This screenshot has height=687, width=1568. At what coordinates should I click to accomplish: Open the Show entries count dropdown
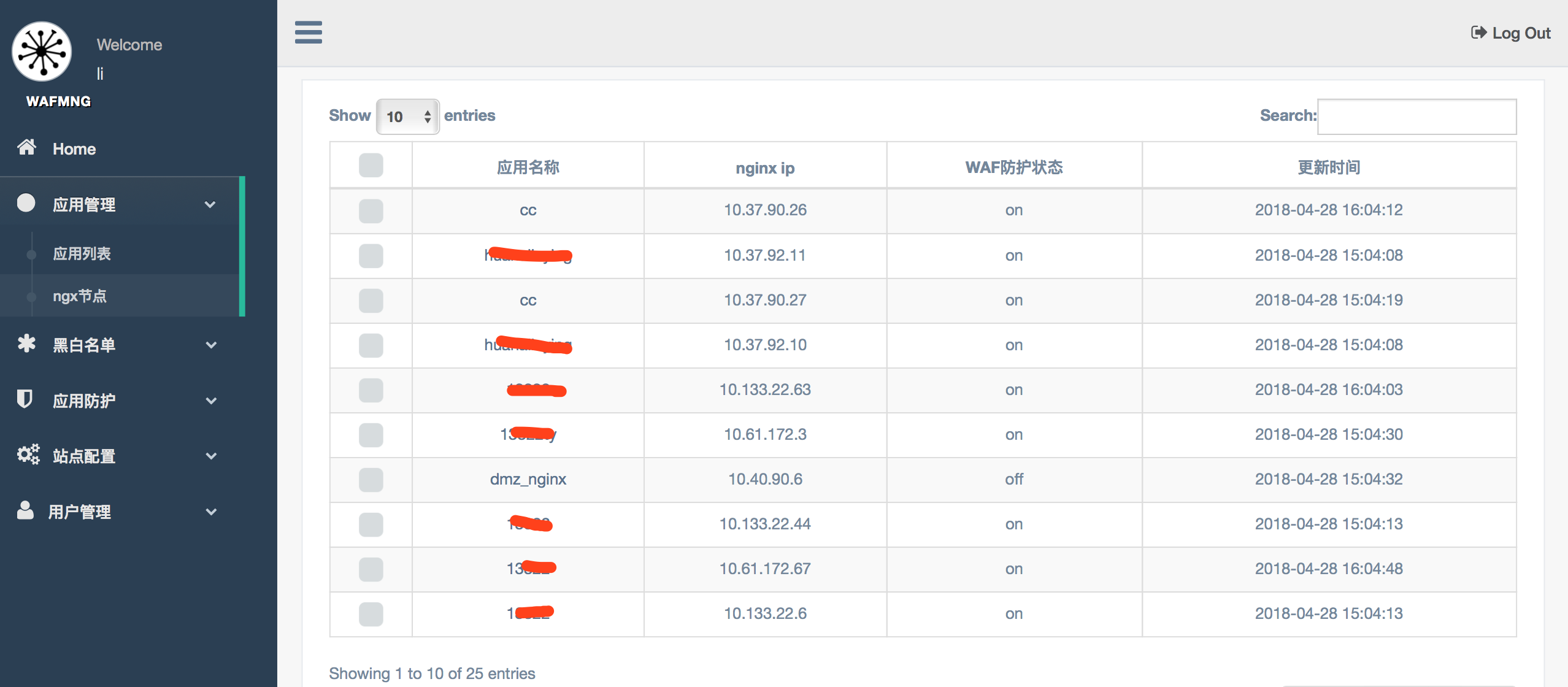407,117
